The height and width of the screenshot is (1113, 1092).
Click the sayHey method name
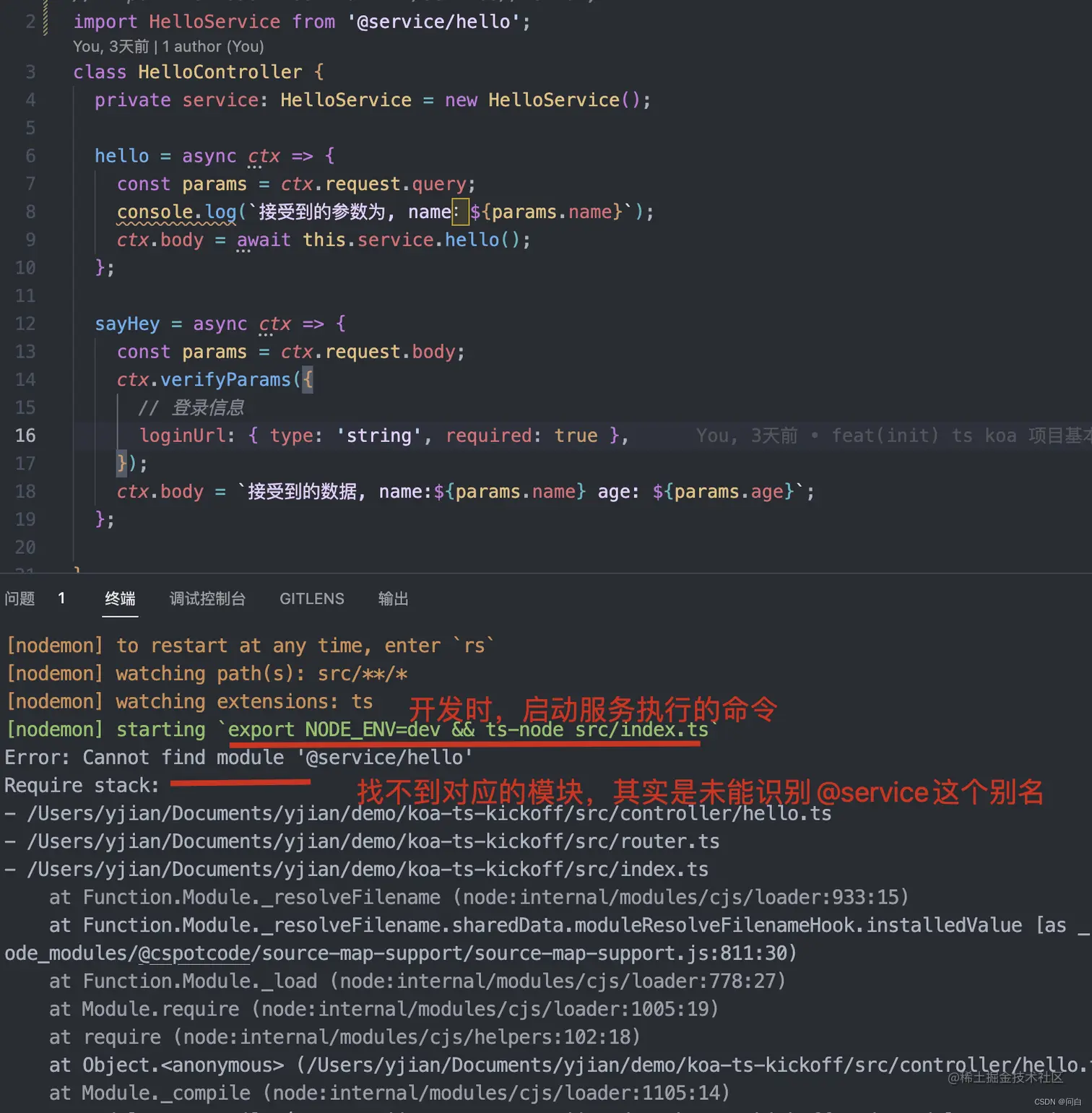(x=127, y=324)
